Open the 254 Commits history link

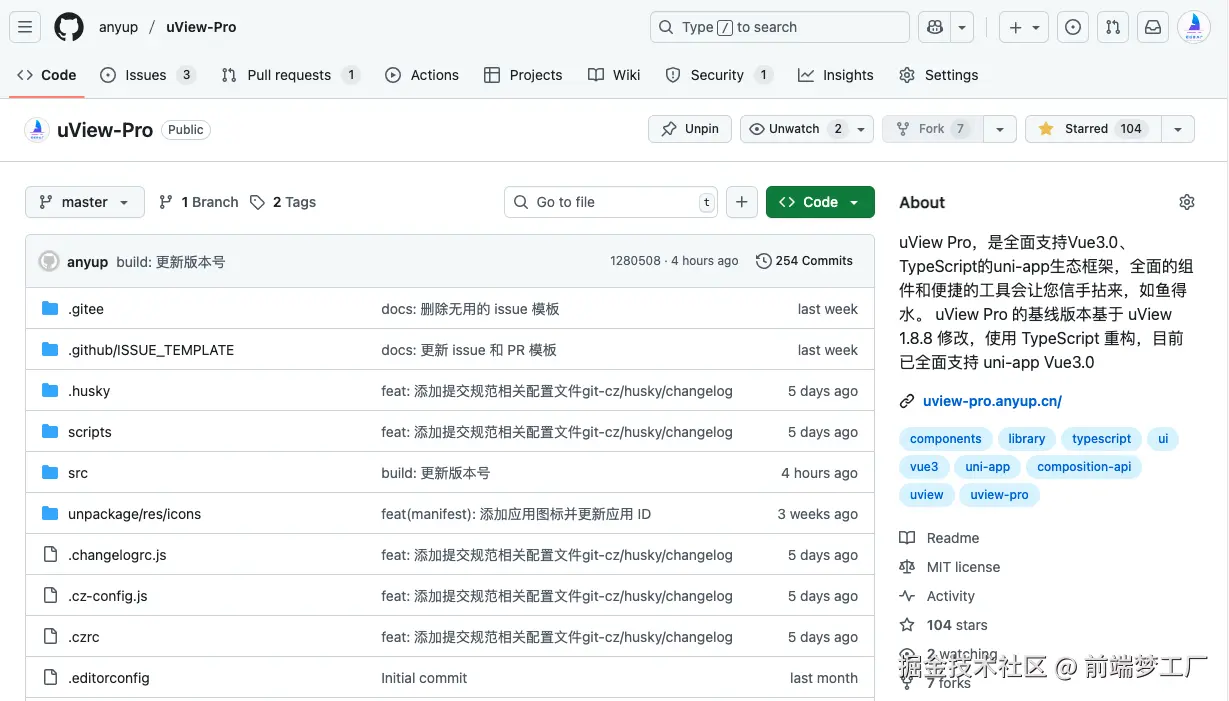point(805,261)
